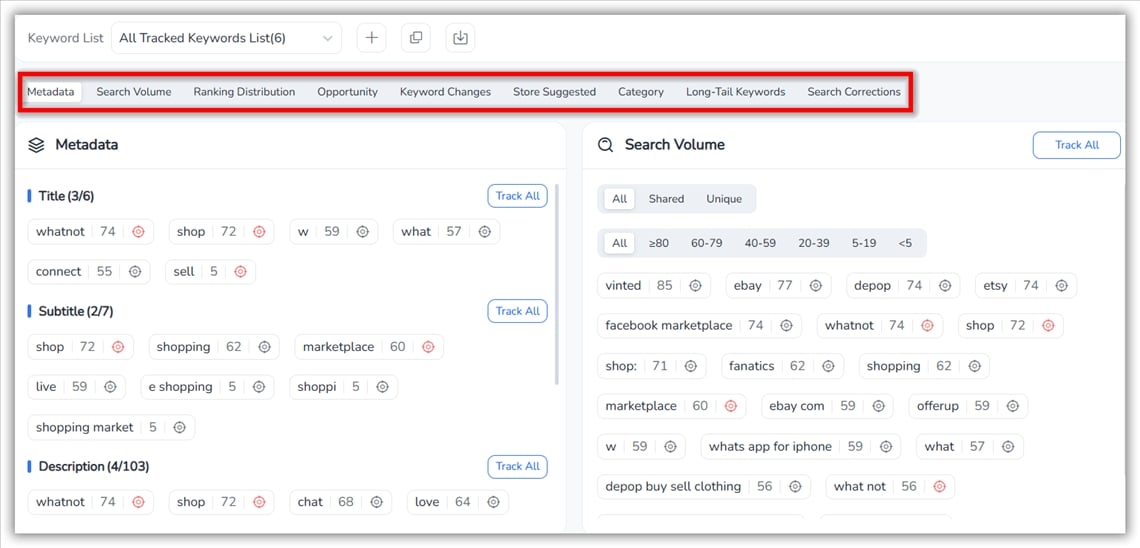Track the 'chat' keyword via its target icon
Image resolution: width=1140 pixels, height=548 pixels.
coord(376,502)
